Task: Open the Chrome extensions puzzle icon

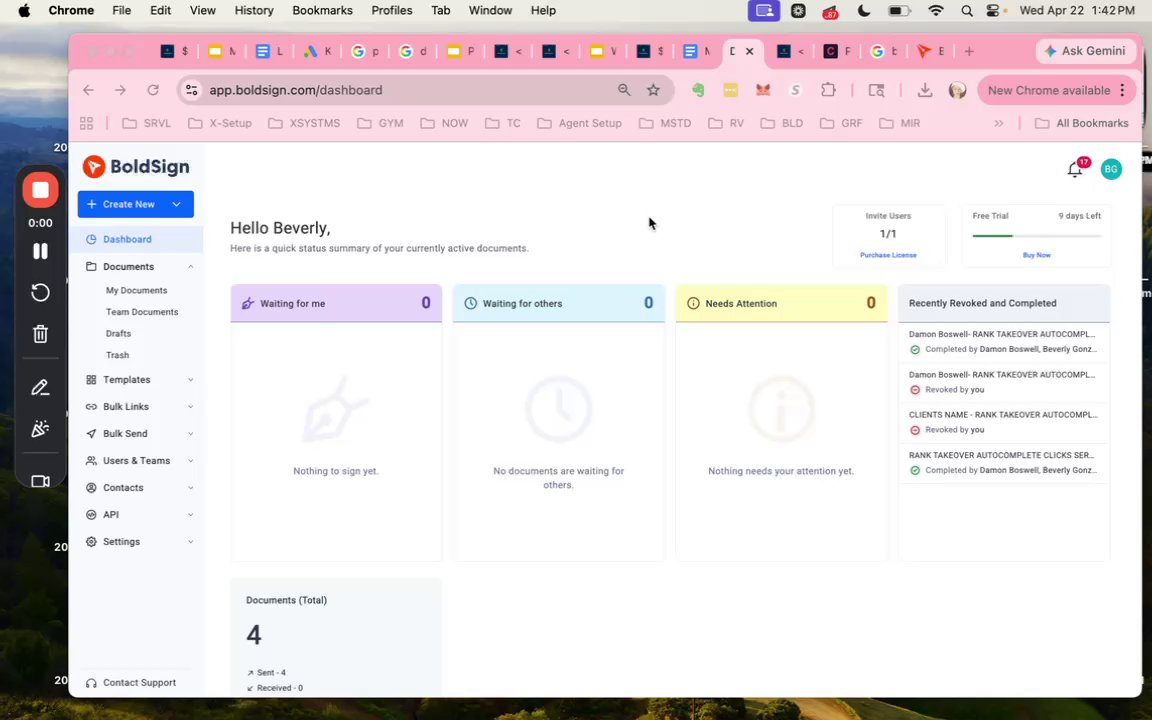Action: 828,90
